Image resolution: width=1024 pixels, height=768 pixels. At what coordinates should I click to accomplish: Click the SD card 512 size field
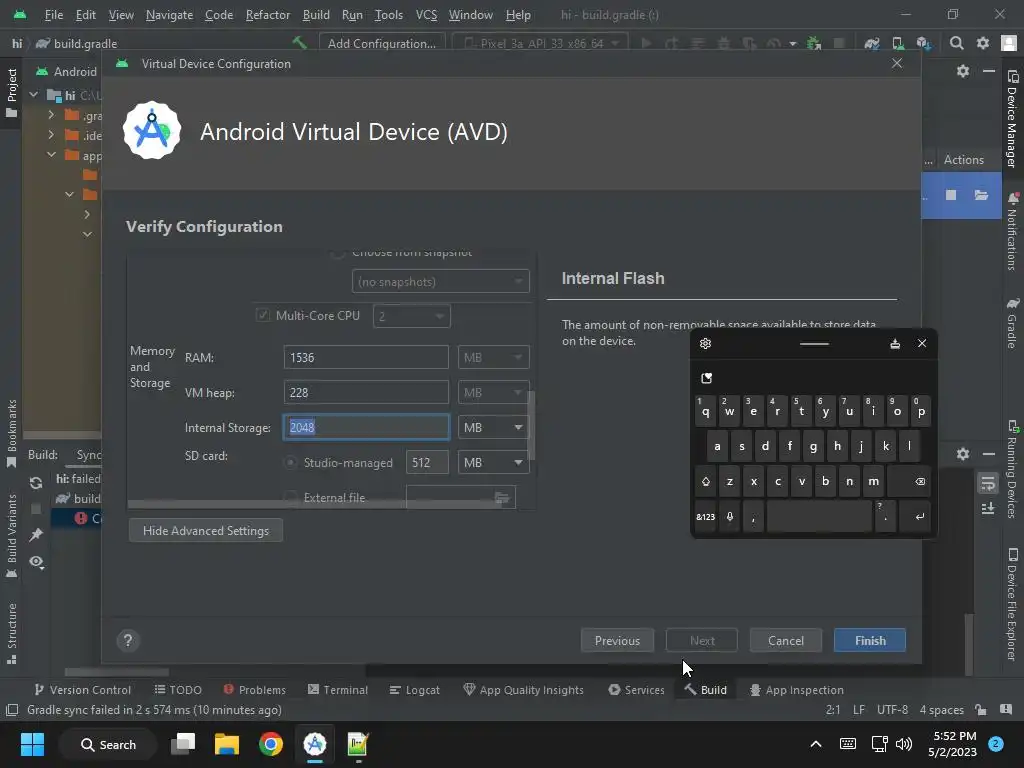point(427,462)
